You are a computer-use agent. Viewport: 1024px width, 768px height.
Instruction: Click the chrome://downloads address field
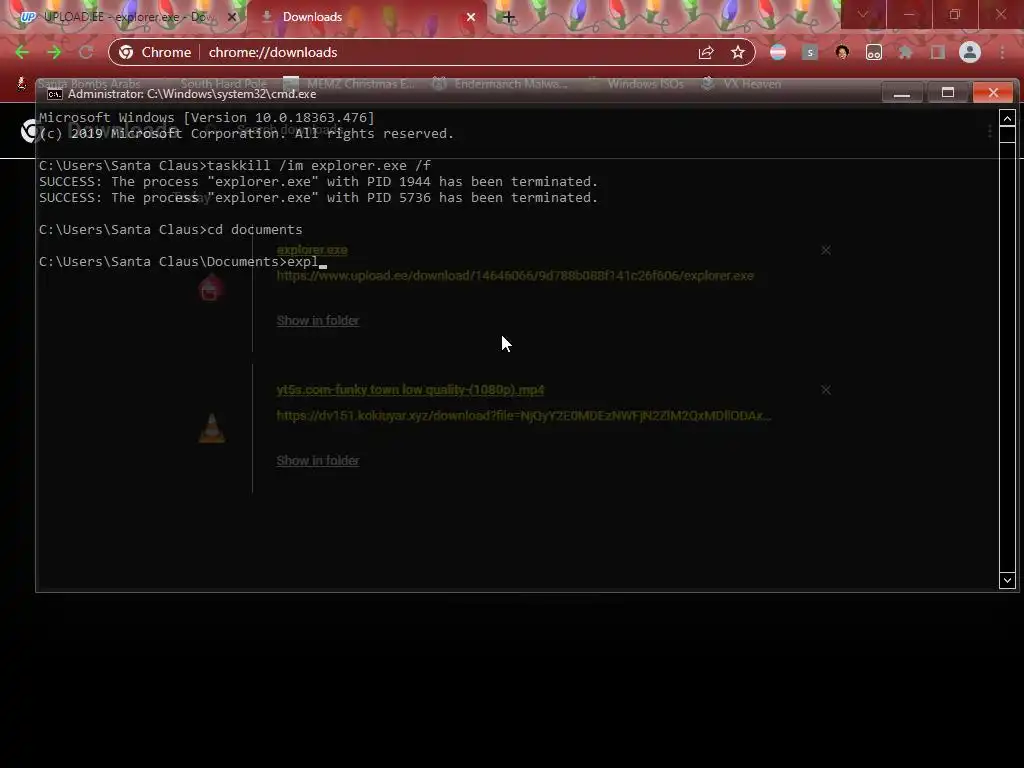[x=272, y=52]
